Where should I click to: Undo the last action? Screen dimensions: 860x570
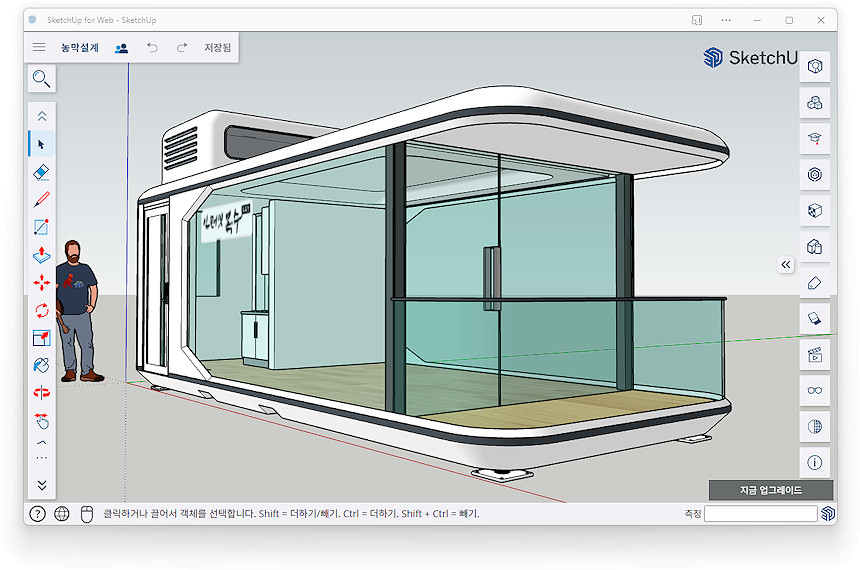152,48
